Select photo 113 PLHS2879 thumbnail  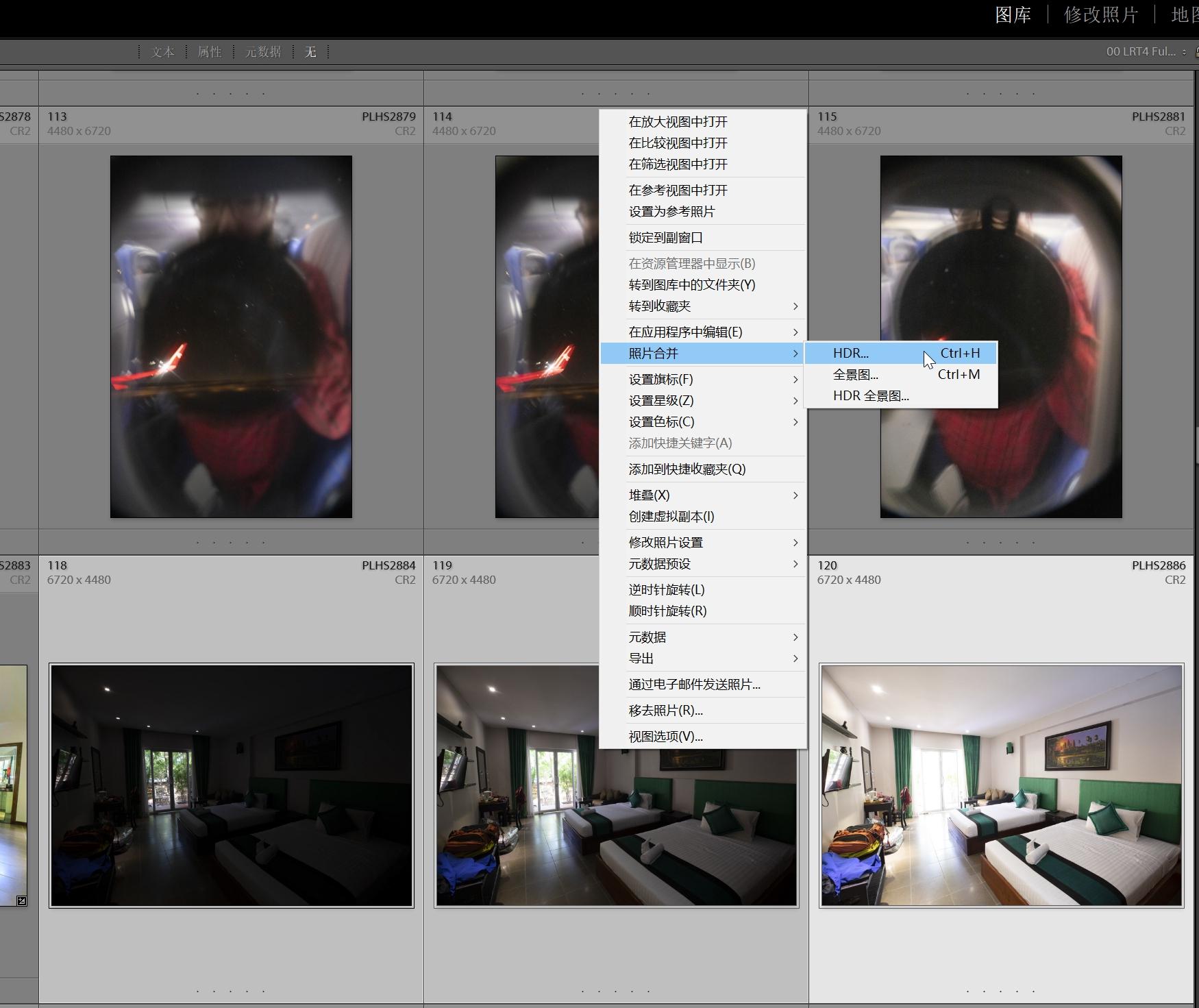coord(231,336)
